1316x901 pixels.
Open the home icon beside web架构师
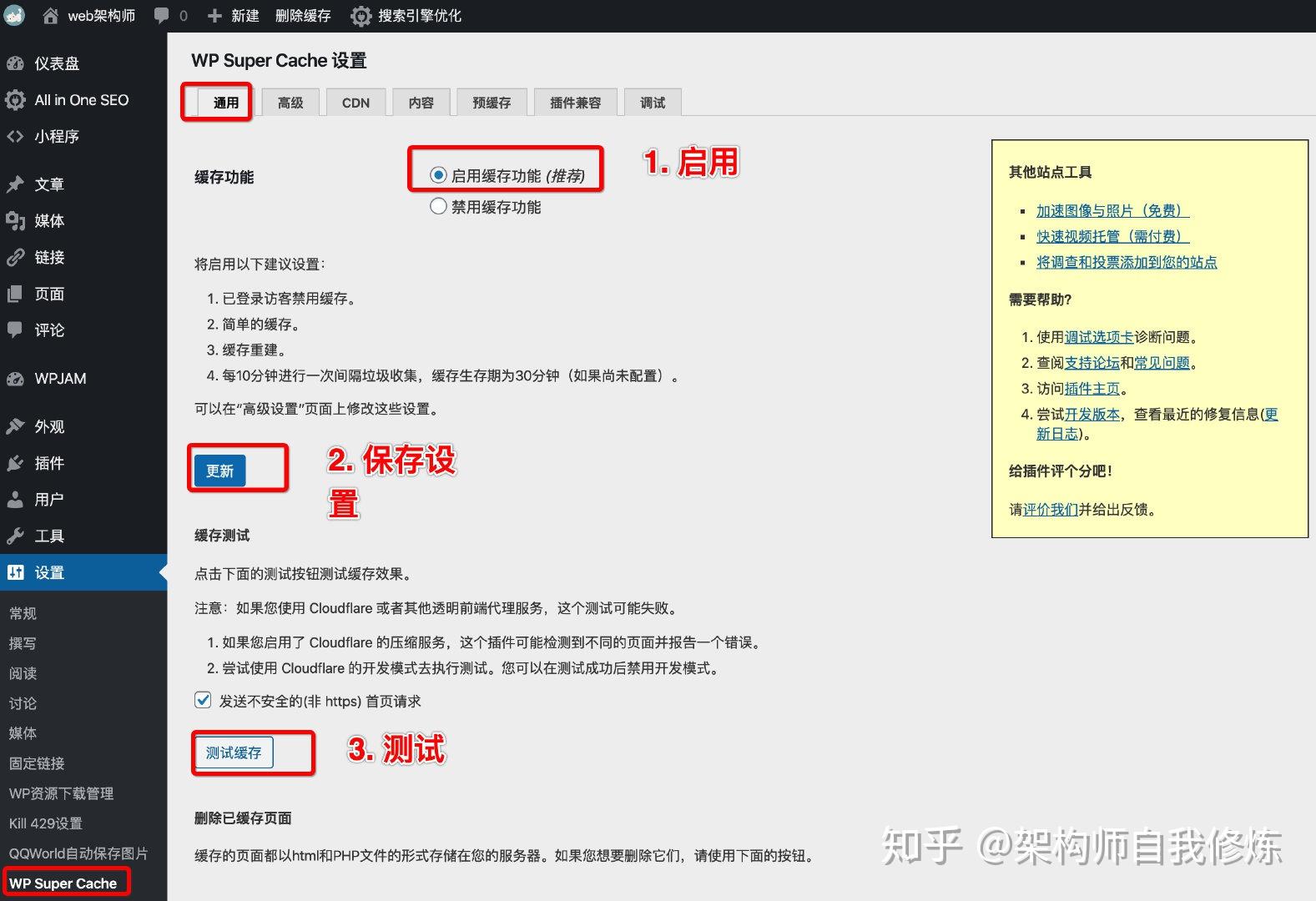[x=50, y=15]
